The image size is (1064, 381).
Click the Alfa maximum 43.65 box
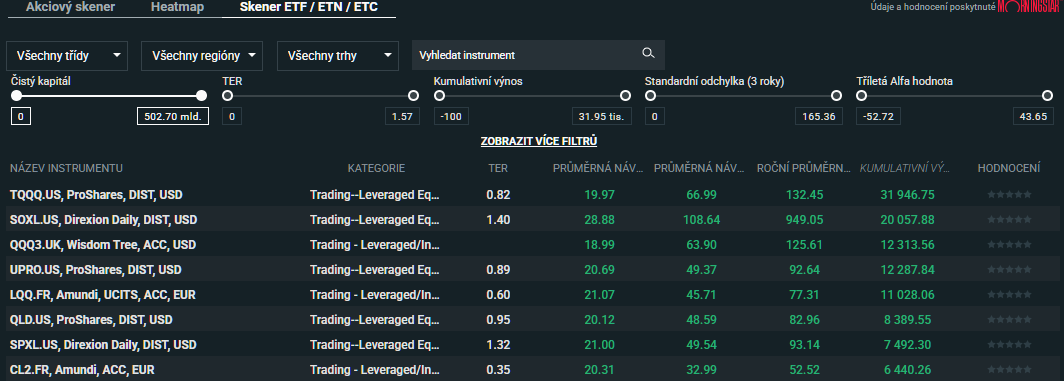pos(1033,116)
